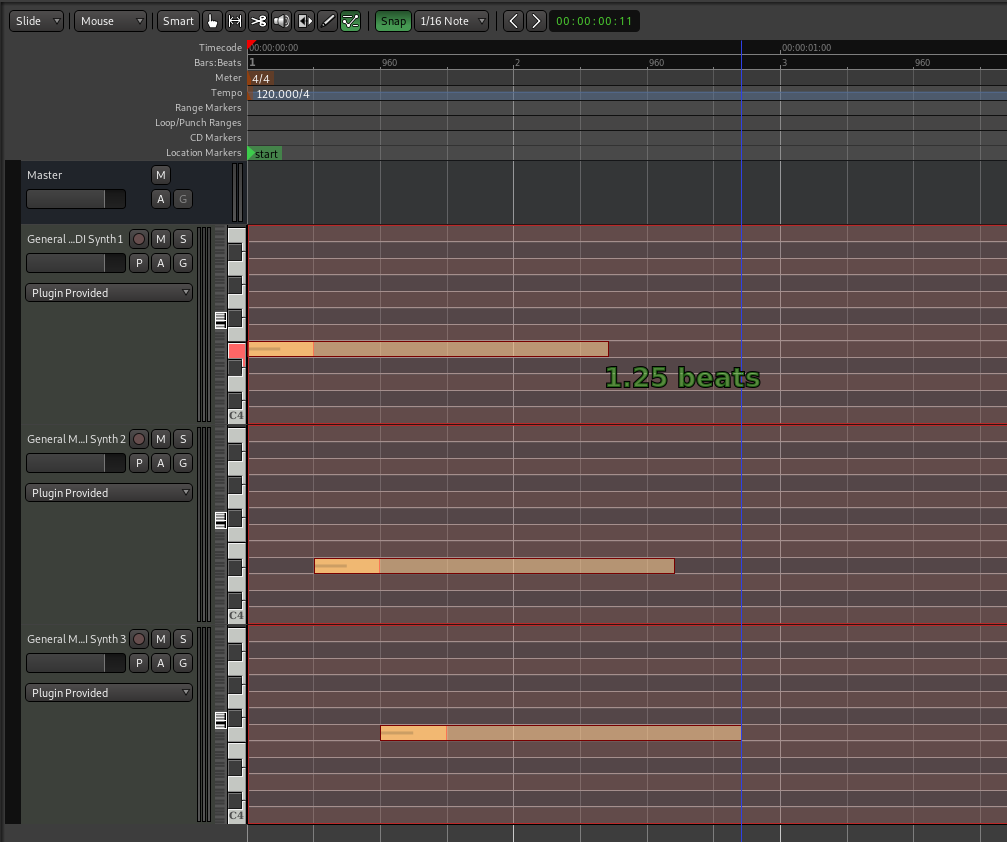Select the Range selection tool
The width and height of the screenshot is (1007, 842).
click(235, 21)
